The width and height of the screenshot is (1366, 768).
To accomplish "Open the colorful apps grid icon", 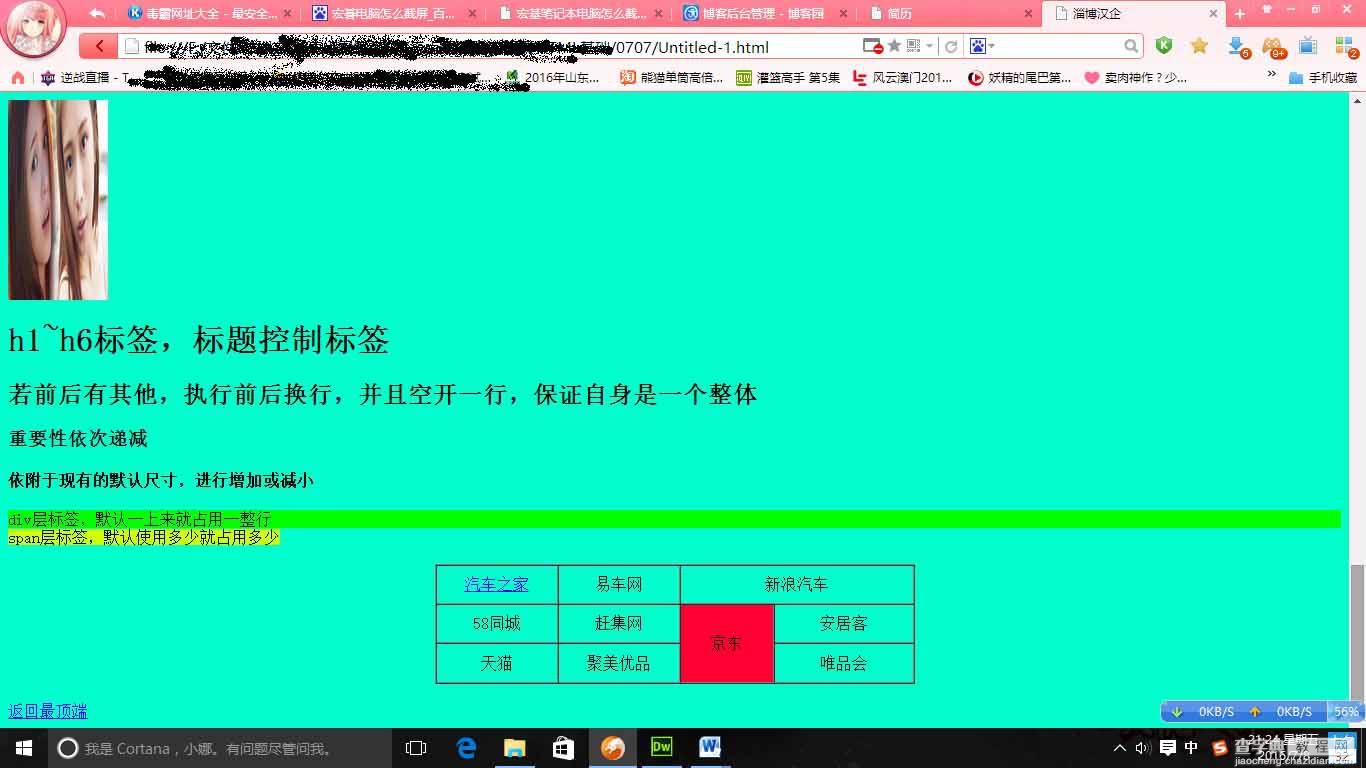I will point(1345,47).
